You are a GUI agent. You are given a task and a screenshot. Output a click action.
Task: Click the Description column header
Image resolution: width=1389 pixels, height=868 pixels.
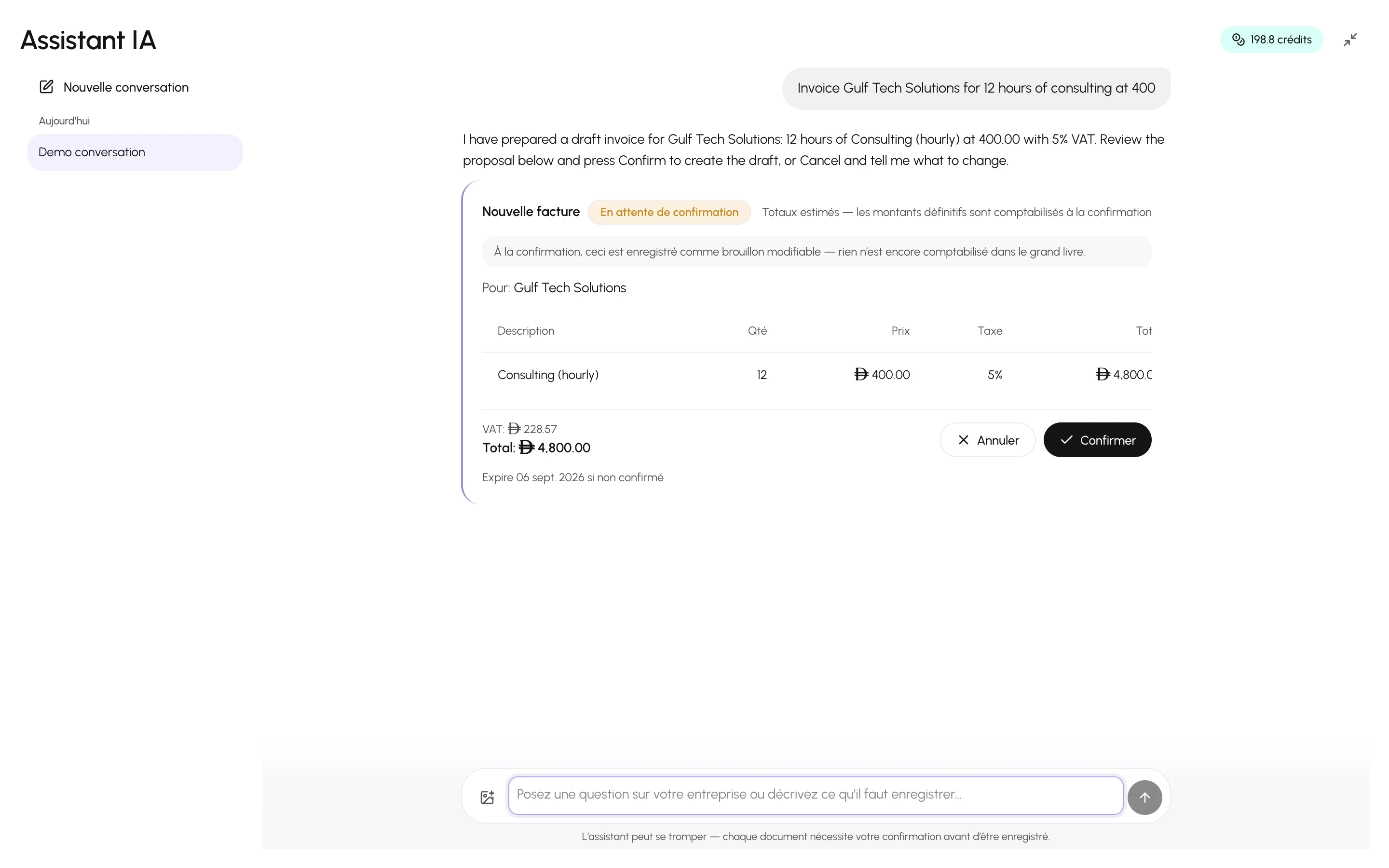[x=526, y=331]
